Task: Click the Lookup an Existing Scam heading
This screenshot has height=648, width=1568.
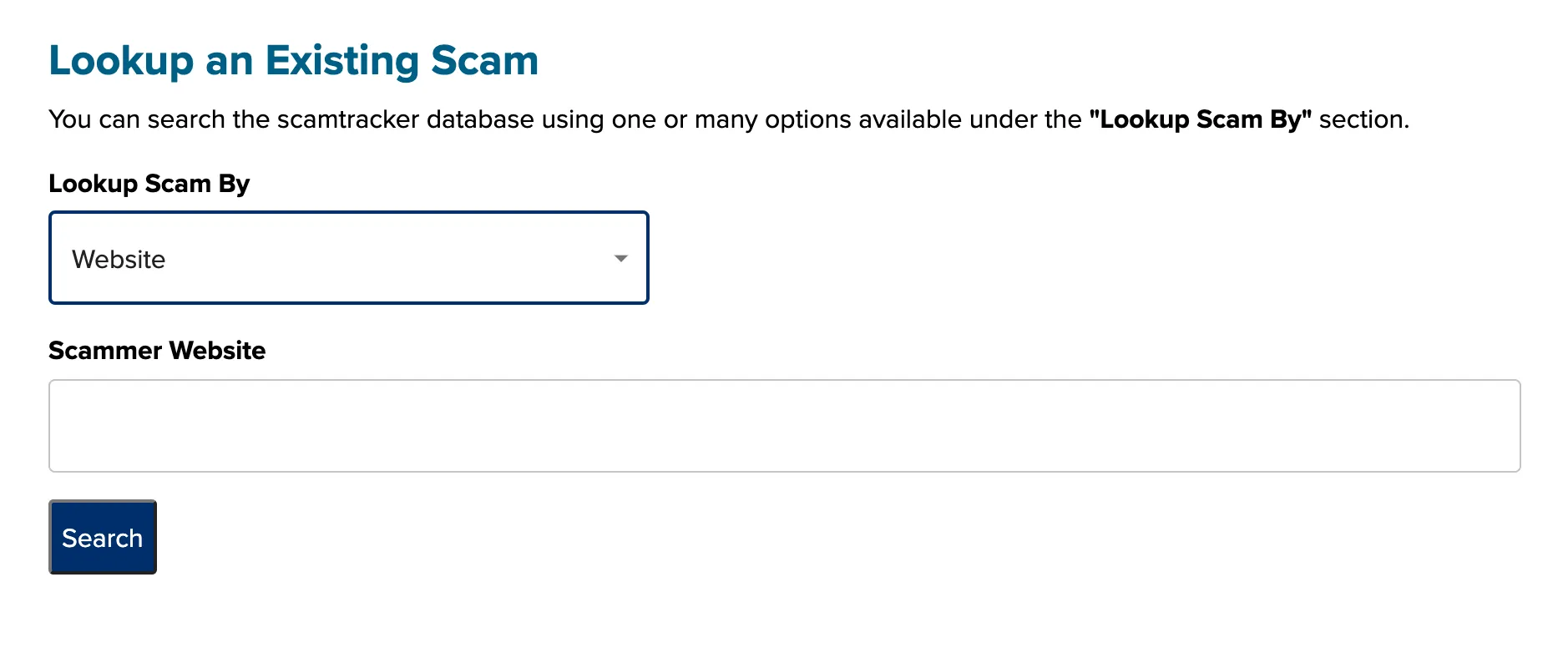Action: click(x=294, y=59)
